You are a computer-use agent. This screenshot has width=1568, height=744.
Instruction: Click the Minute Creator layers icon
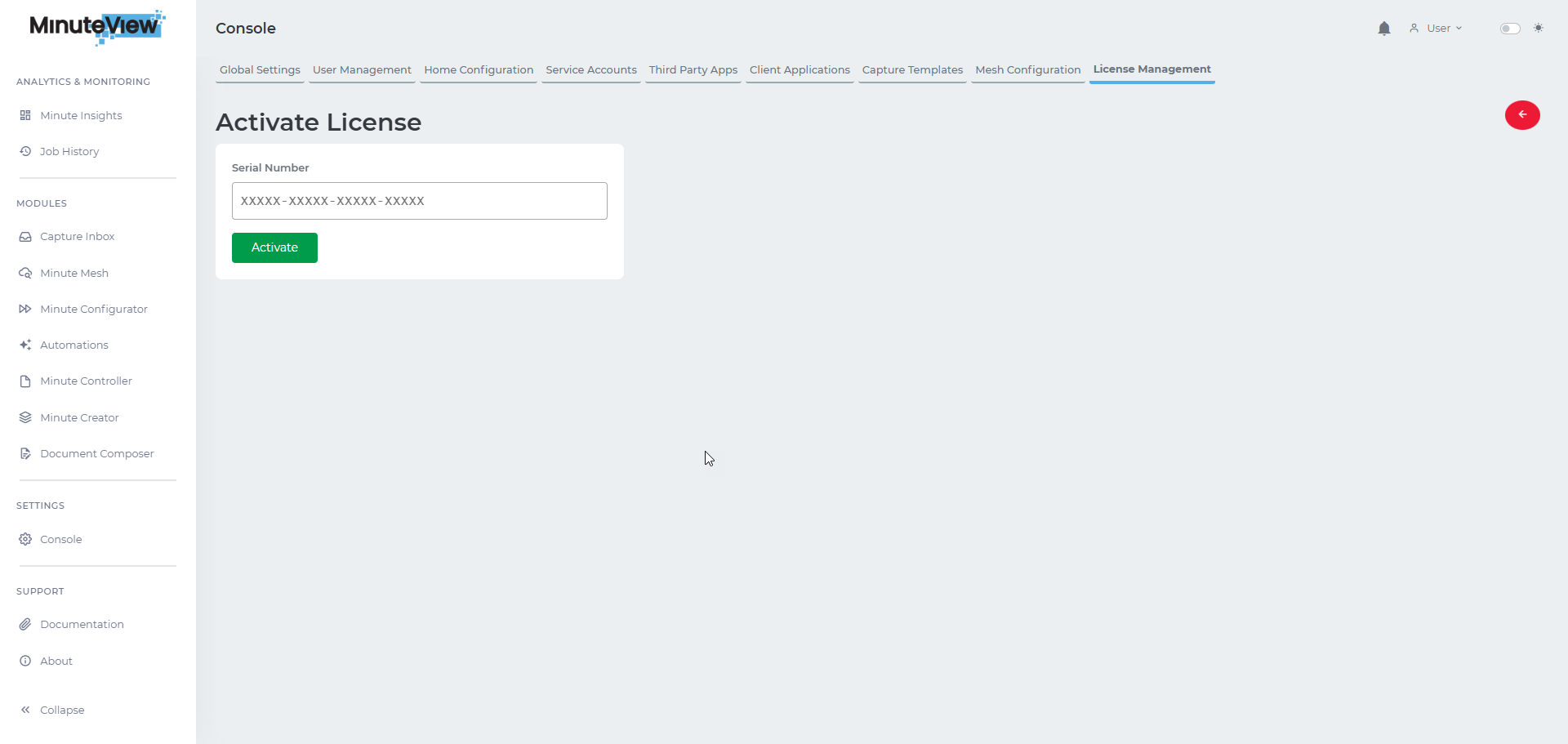(x=25, y=418)
